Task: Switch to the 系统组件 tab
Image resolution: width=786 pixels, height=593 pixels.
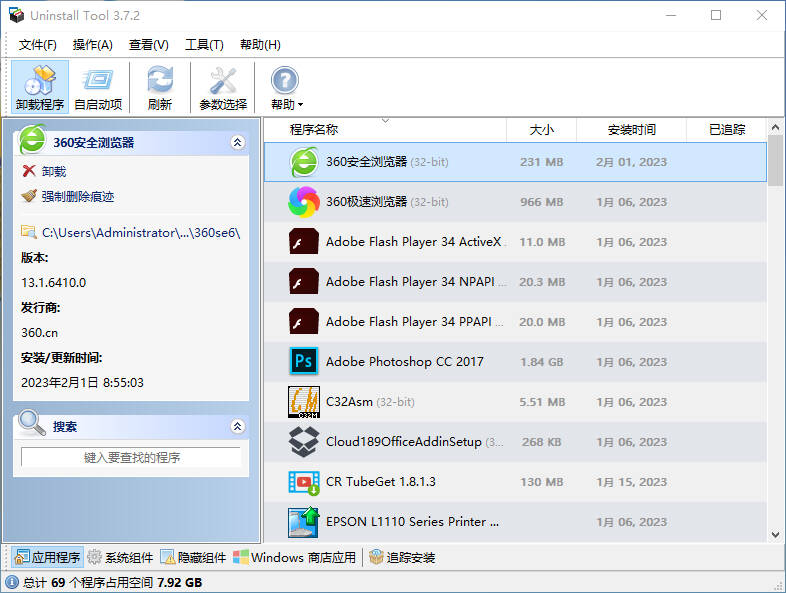Action: (121, 558)
